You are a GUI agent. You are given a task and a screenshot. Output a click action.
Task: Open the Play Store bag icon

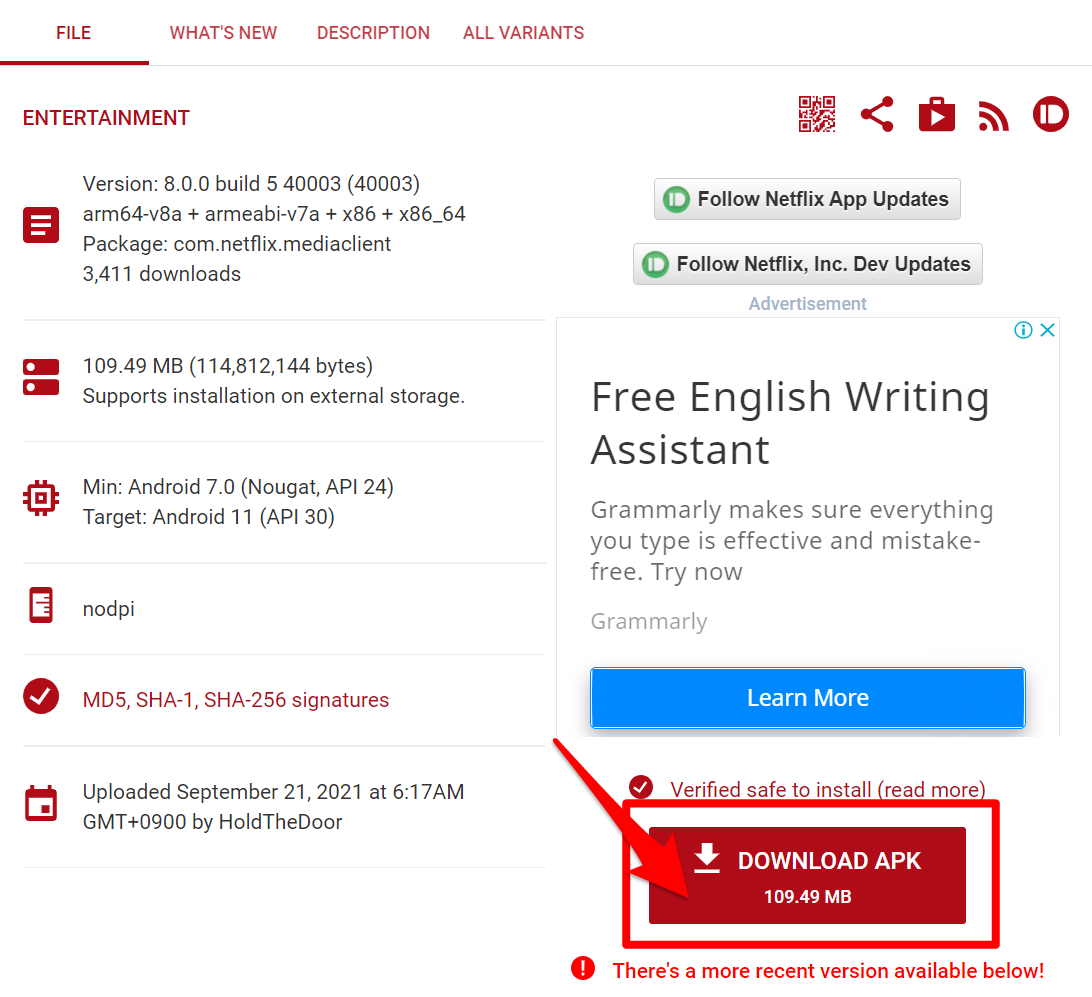pos(937,114)
